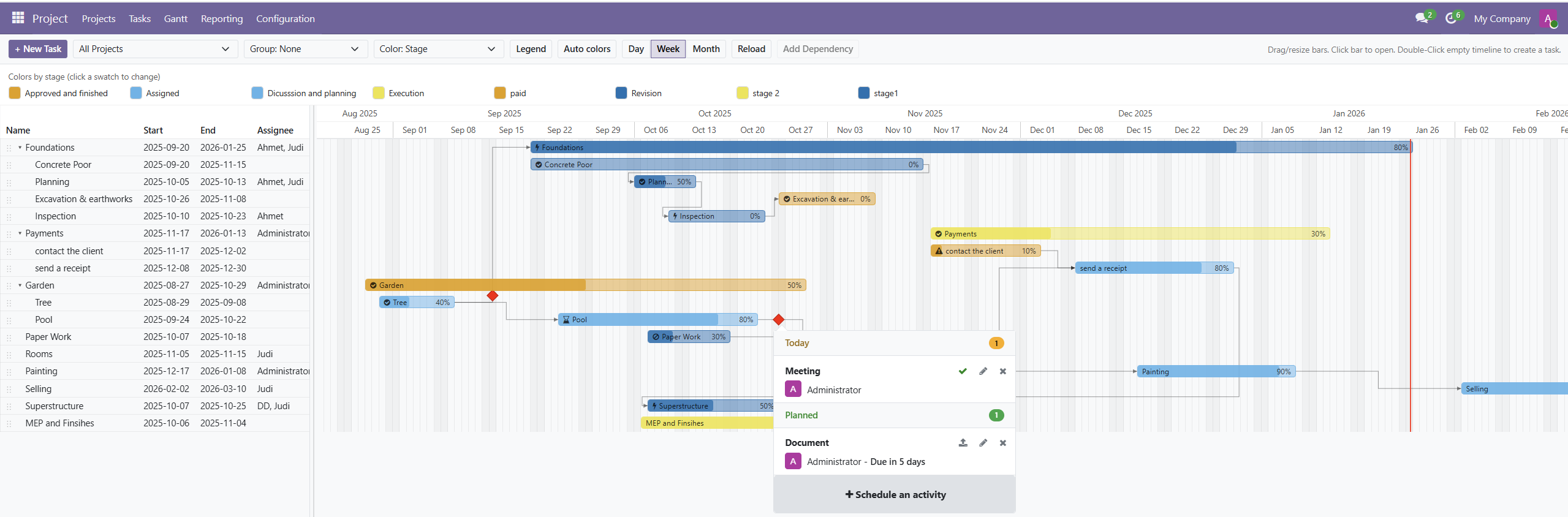Edit the Document activity pencil icon
The height and width of the screenshot is (517, 1568).
tap(983, 443)
